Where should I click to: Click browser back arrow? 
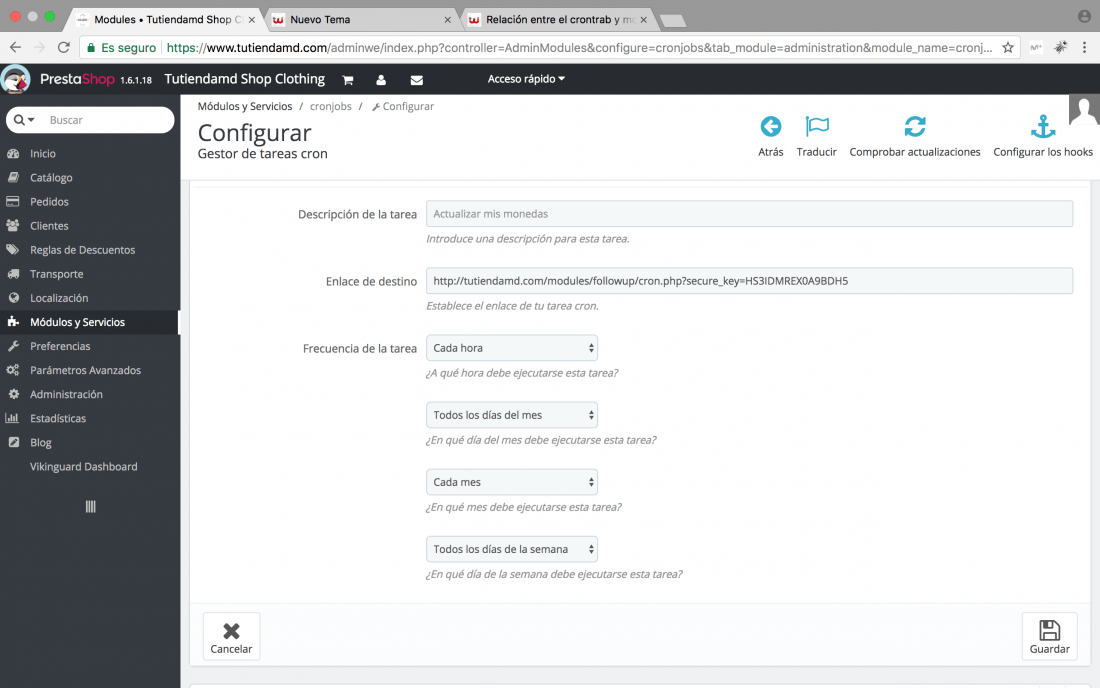click(15, 48)
